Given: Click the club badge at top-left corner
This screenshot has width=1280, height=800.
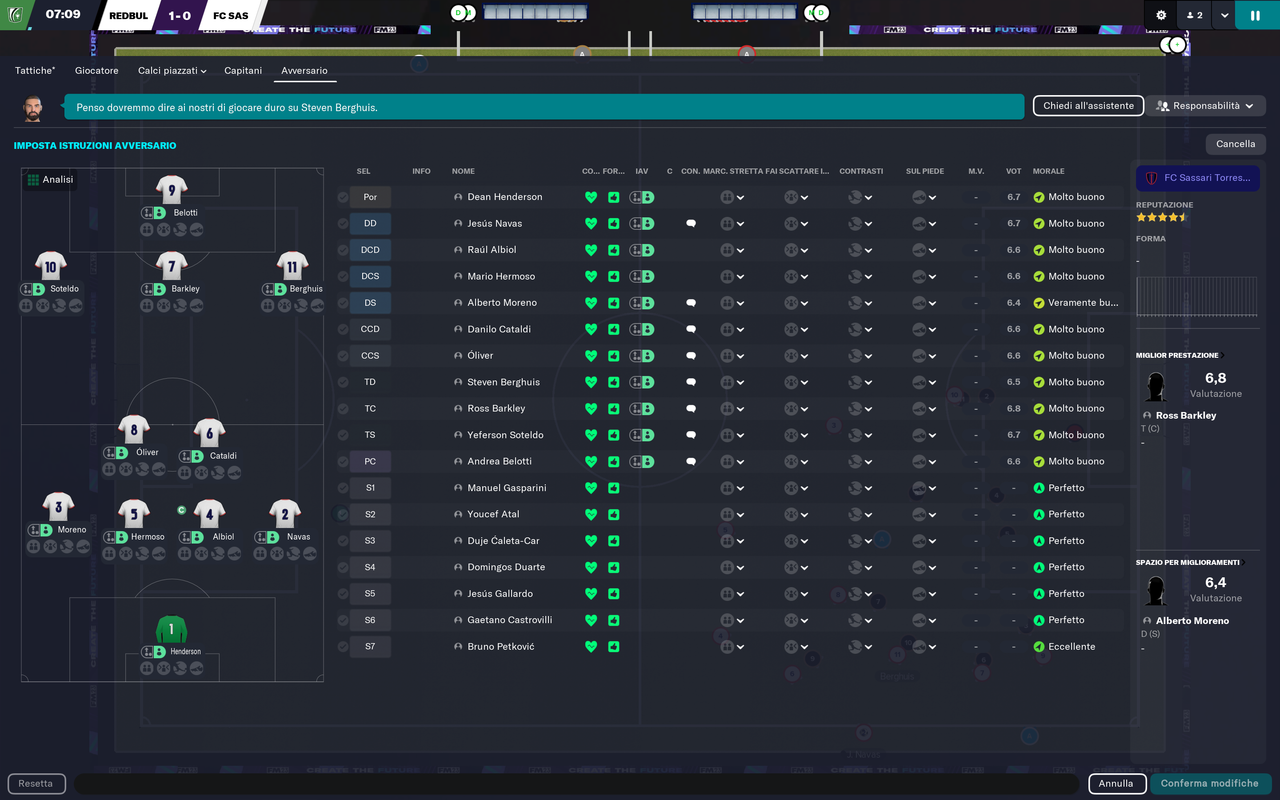Looking at the screenshot, I should [x=17, y=15].
